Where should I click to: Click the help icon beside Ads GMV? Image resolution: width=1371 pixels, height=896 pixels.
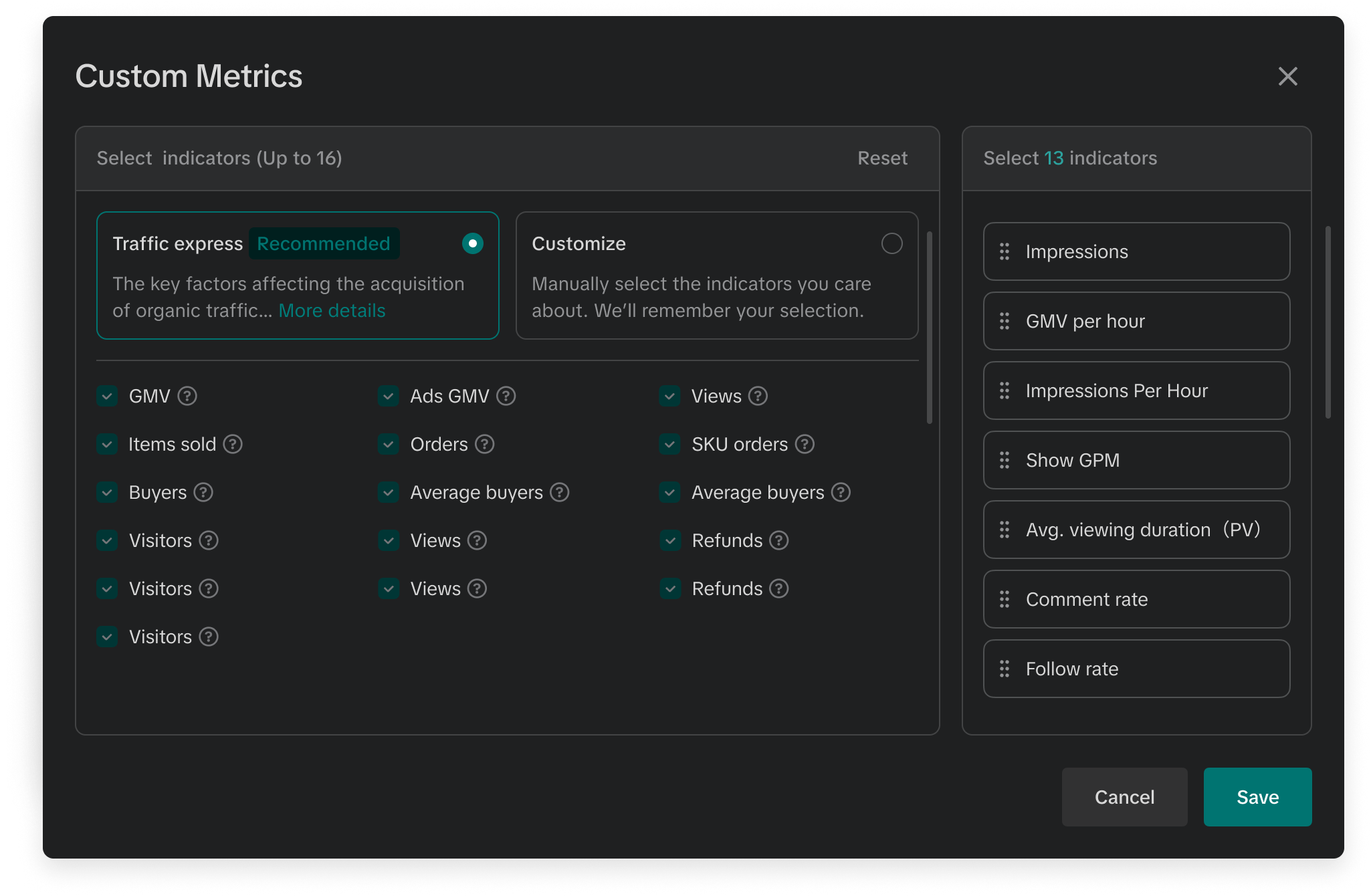coord(506,396)
